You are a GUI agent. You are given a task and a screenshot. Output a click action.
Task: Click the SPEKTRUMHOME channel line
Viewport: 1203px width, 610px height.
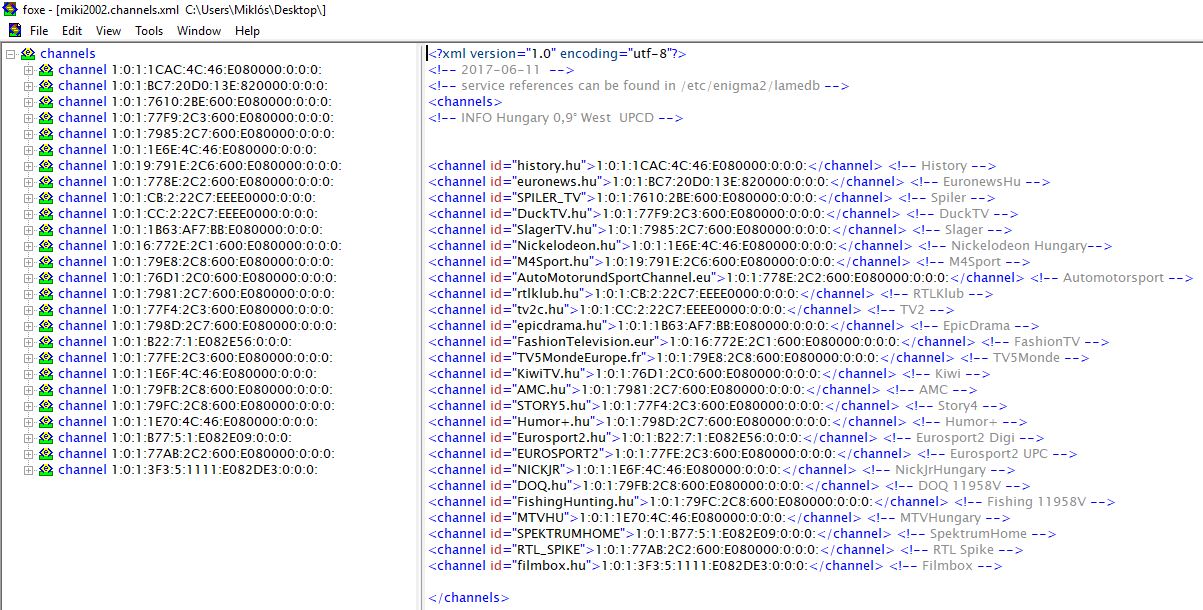(742, 534)
